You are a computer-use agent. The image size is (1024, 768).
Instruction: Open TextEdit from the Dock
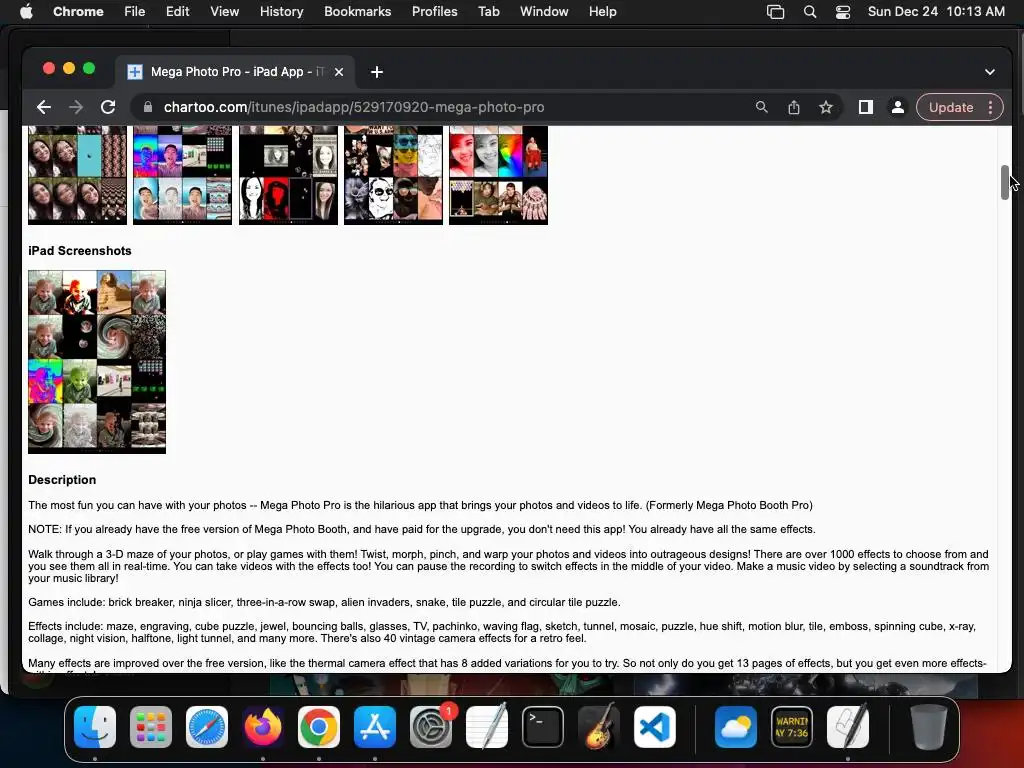point(487,727)
